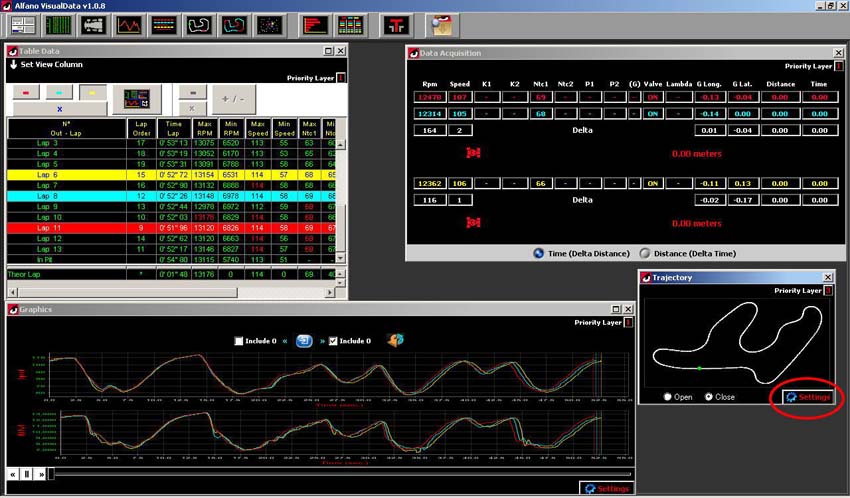Click the scatter dots plot toolbar icon
This screenshot has width=850, height=498.
pos(269,25)
